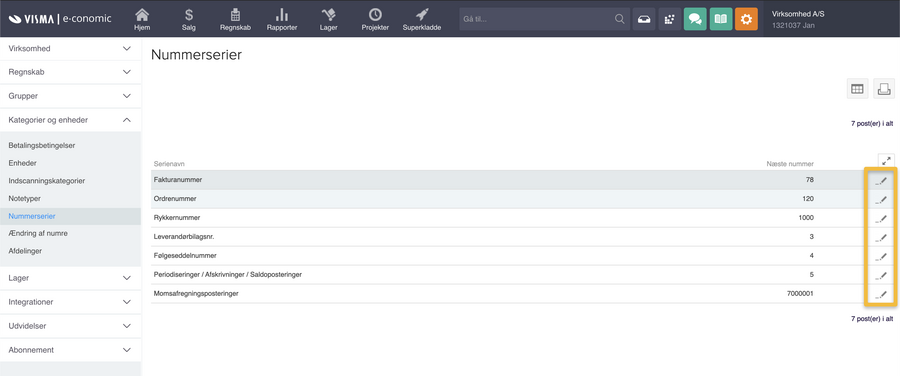900x376 pixels.
Task: Select the Ordrenummer series name
Action: (x=175, y=199)
